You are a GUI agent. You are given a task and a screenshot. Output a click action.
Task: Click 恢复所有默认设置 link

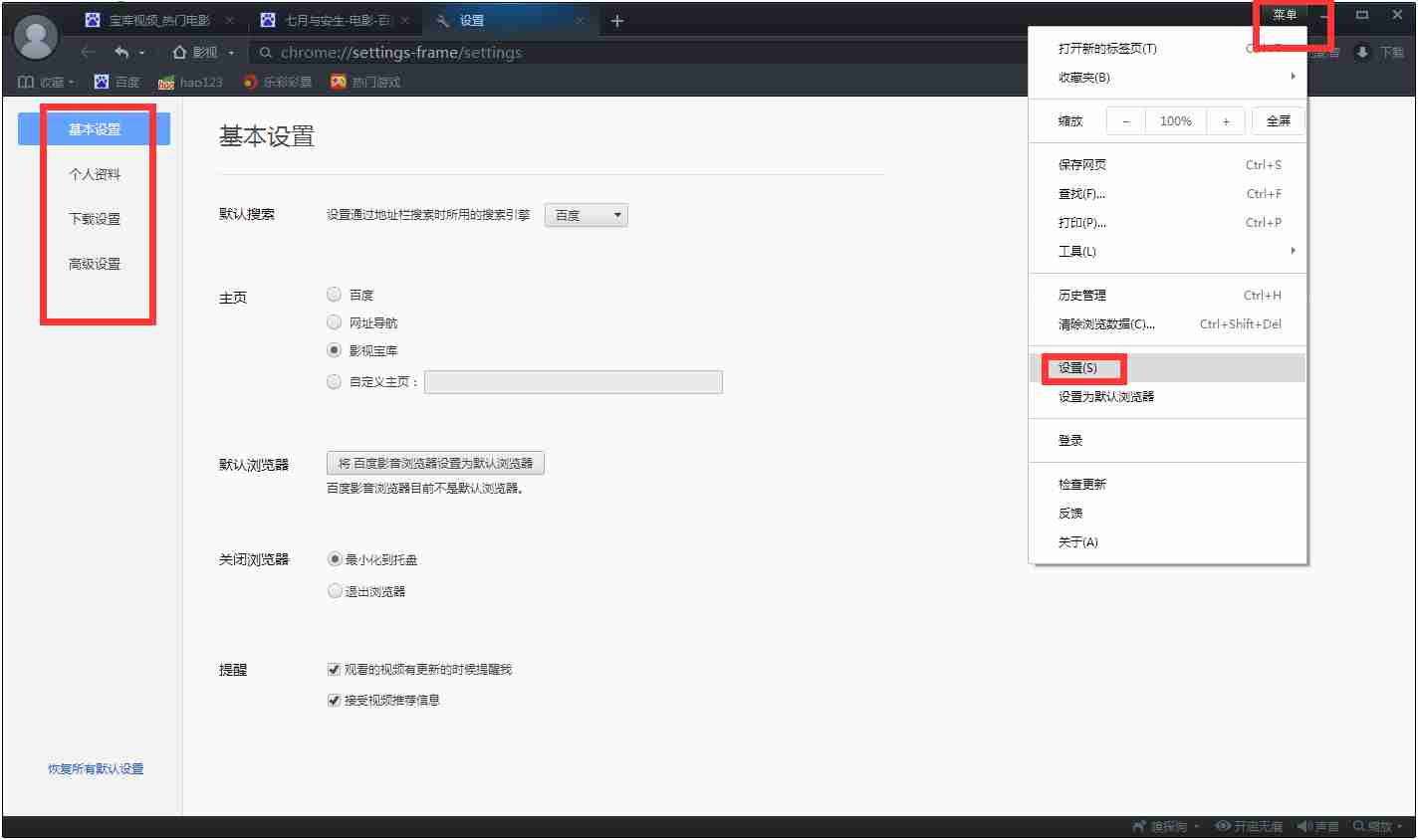[96, 768]
